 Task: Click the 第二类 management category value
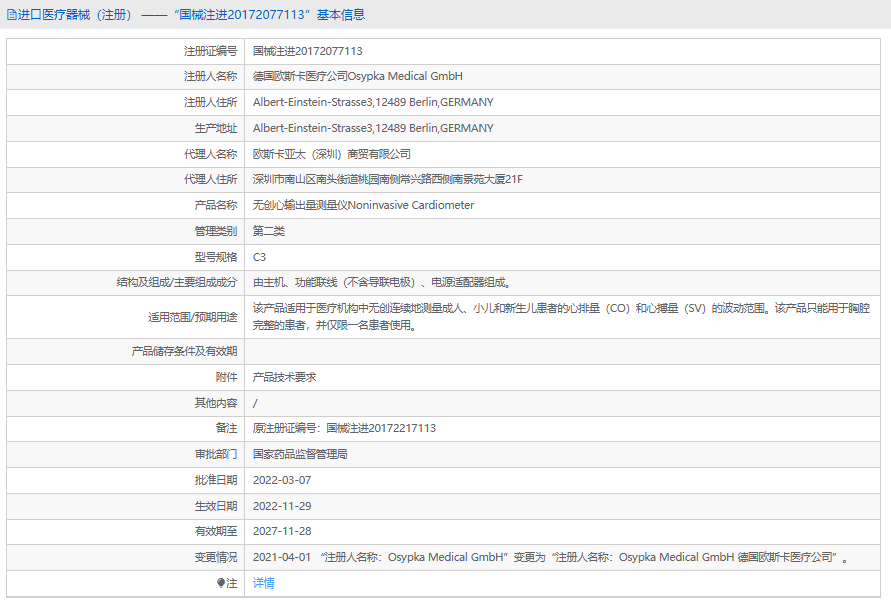pos(269,231)
